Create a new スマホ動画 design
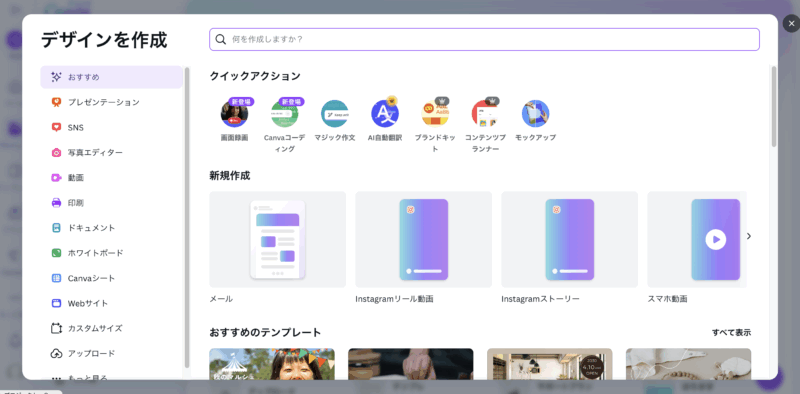 [x=697, y=239]
